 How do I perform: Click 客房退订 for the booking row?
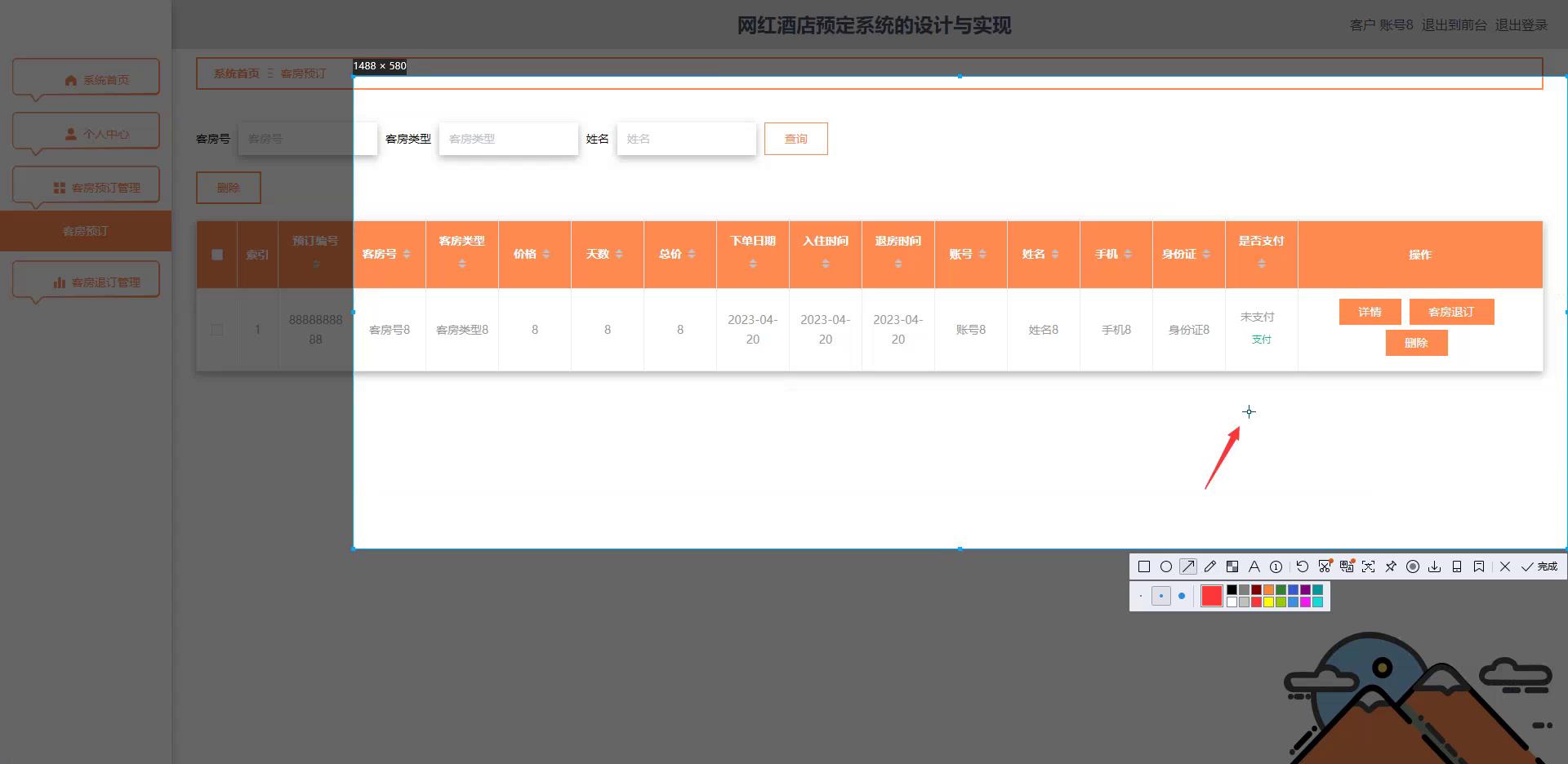[1452, 312]
